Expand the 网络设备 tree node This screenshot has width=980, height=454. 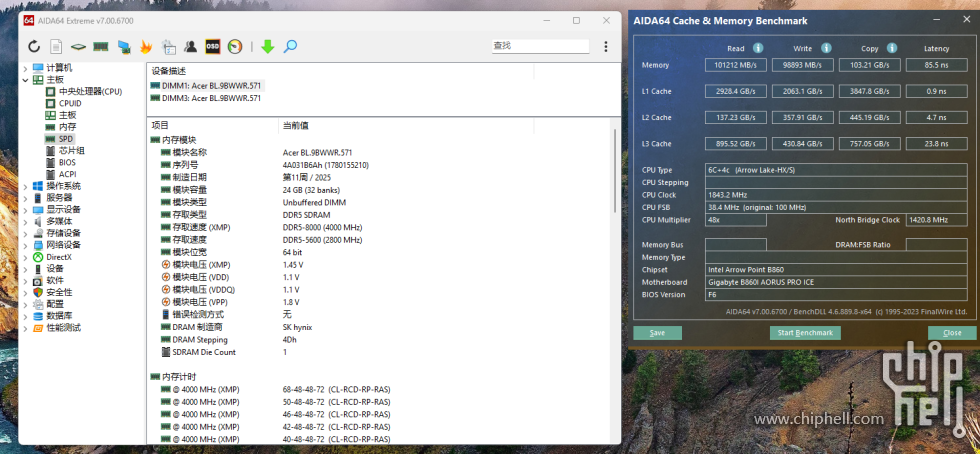coord(25,245)
